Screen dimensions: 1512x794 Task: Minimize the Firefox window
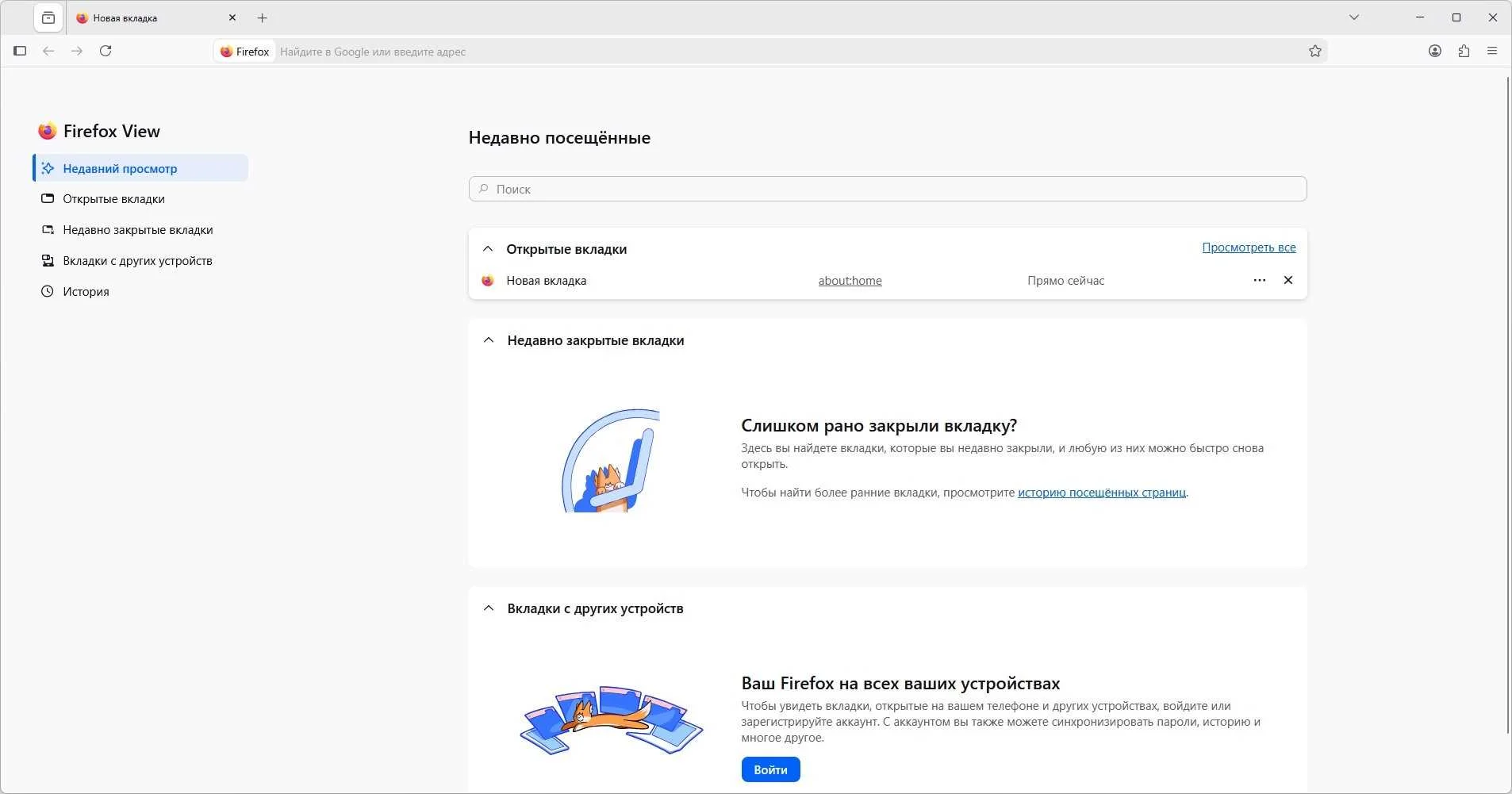[x=1420, y=17]
